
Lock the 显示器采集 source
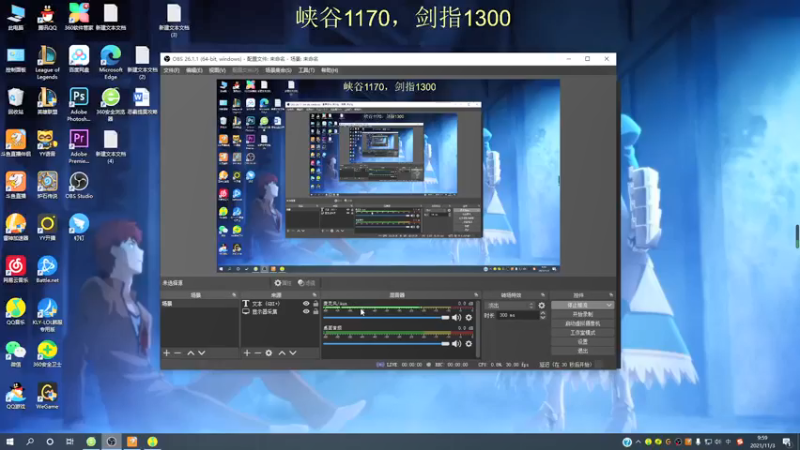pos(316,311)
